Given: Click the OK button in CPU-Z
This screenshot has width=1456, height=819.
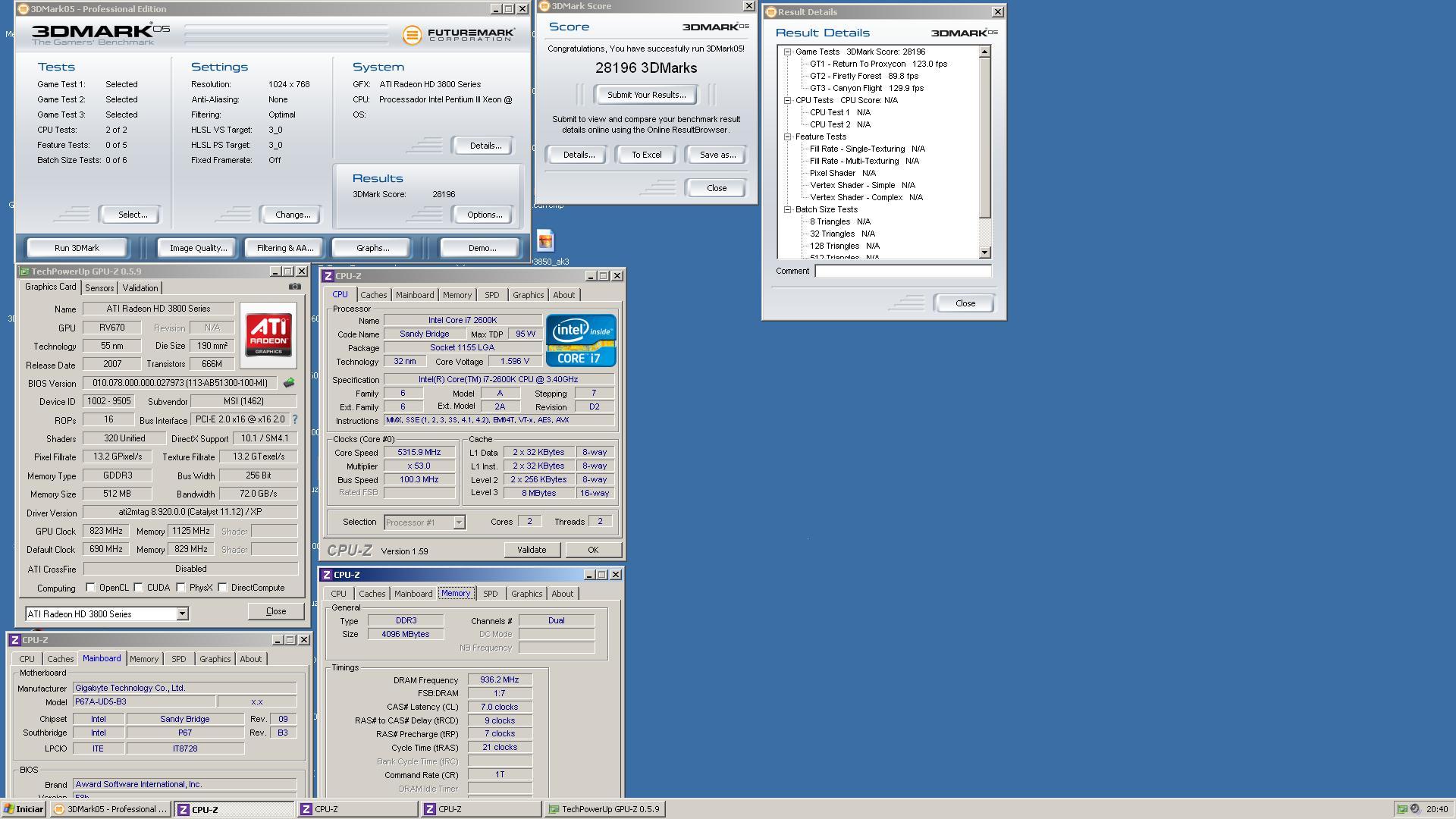Looking at the screenshot, I should [x=593, y=550].
